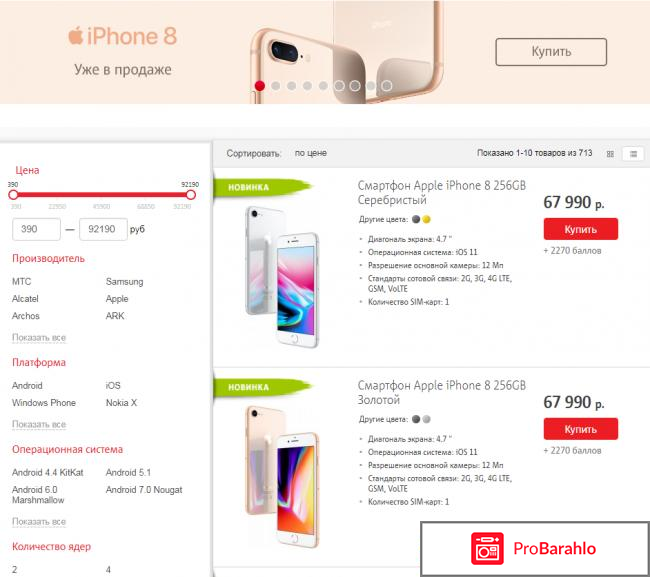Expand all operating systems list

click(39, 521)
